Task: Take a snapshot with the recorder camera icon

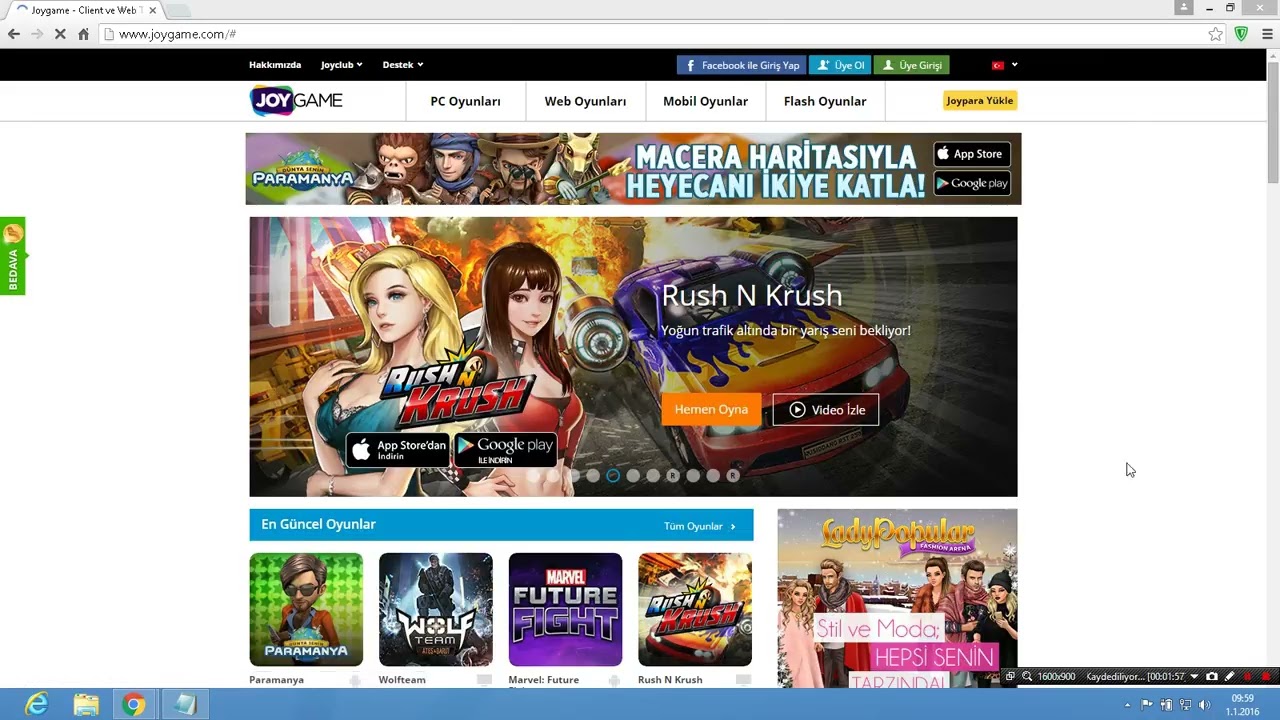Action: point(1212,677)
